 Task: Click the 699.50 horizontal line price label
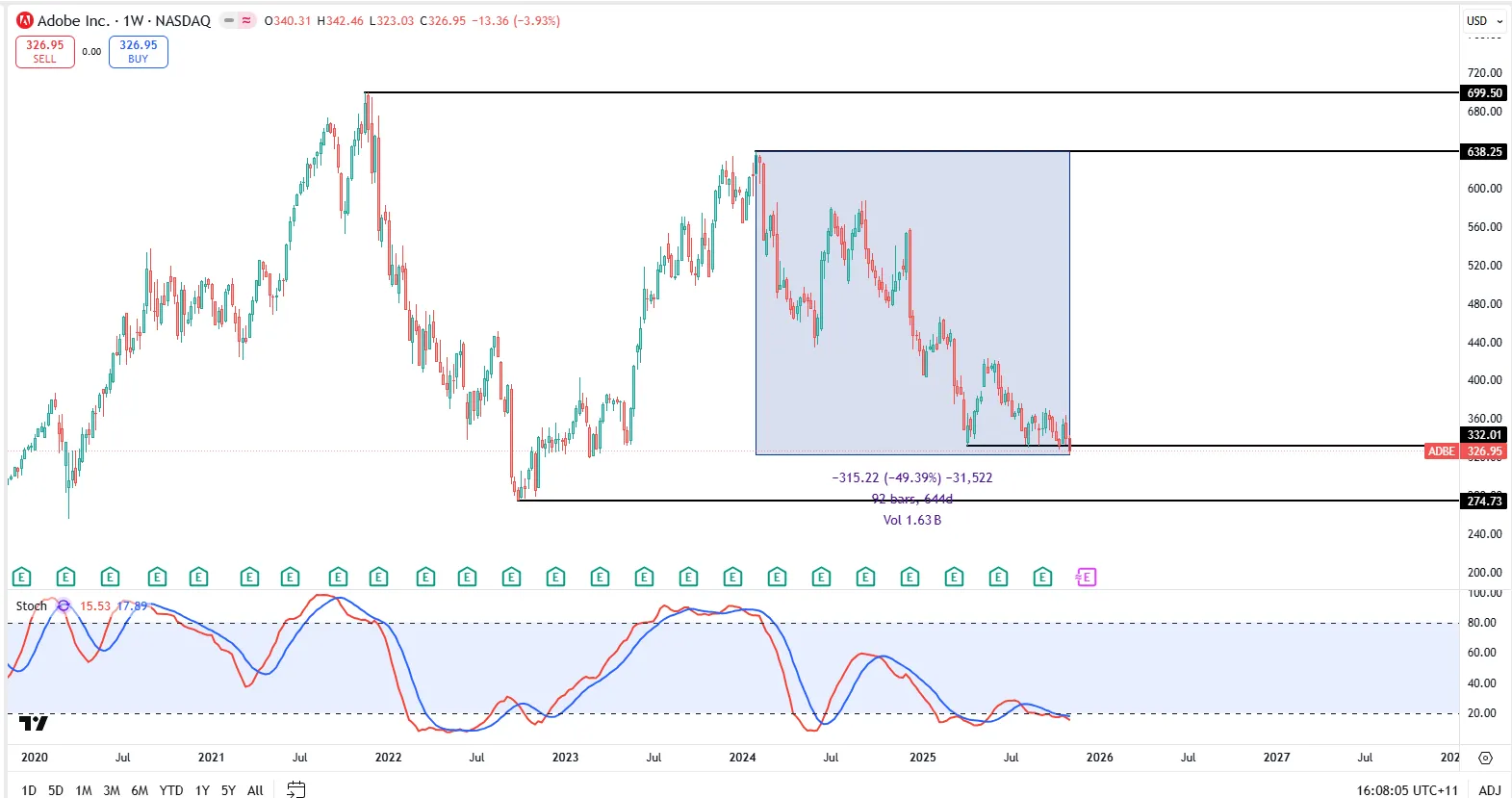1483,93
